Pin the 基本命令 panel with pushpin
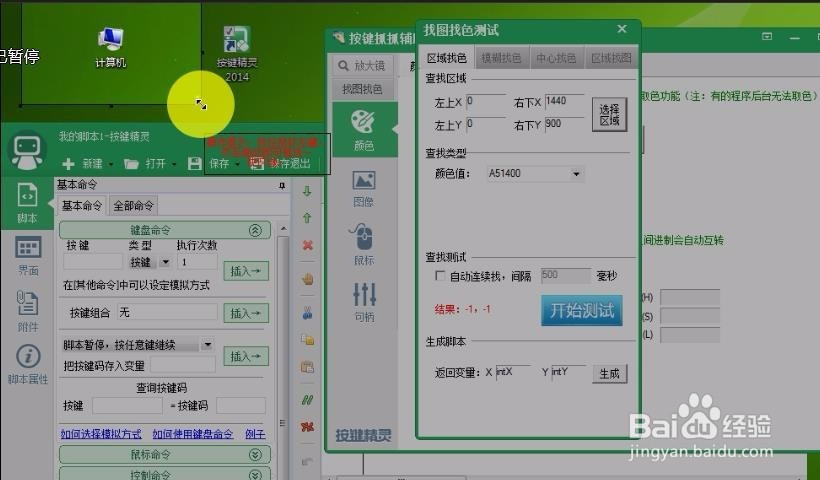Image resolution: width=820 pixels, height=480 pixels. (x=282, y=185)
